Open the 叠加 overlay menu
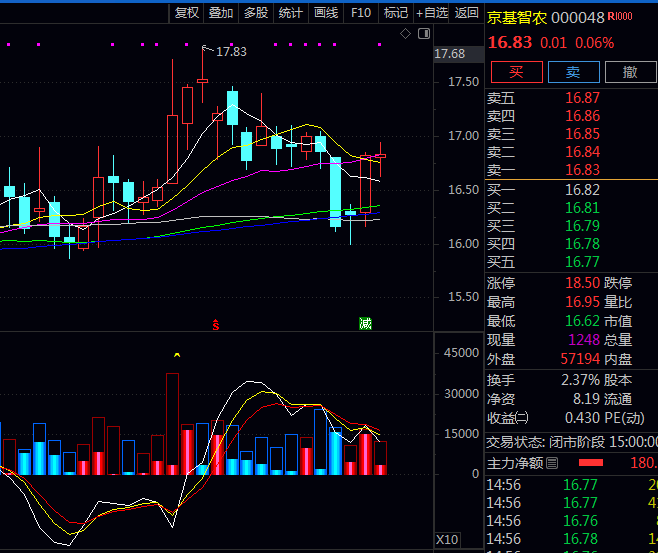This screenshot has width=658, height=553. pyautogui.click(x=221, y=12)
